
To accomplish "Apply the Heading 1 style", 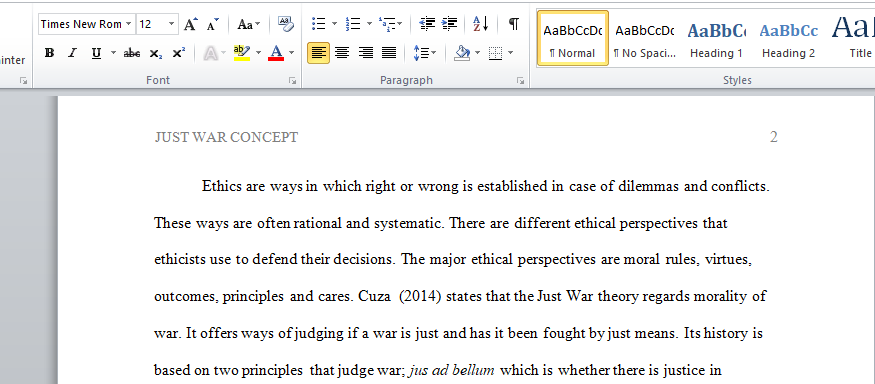I will coord(716,39).
